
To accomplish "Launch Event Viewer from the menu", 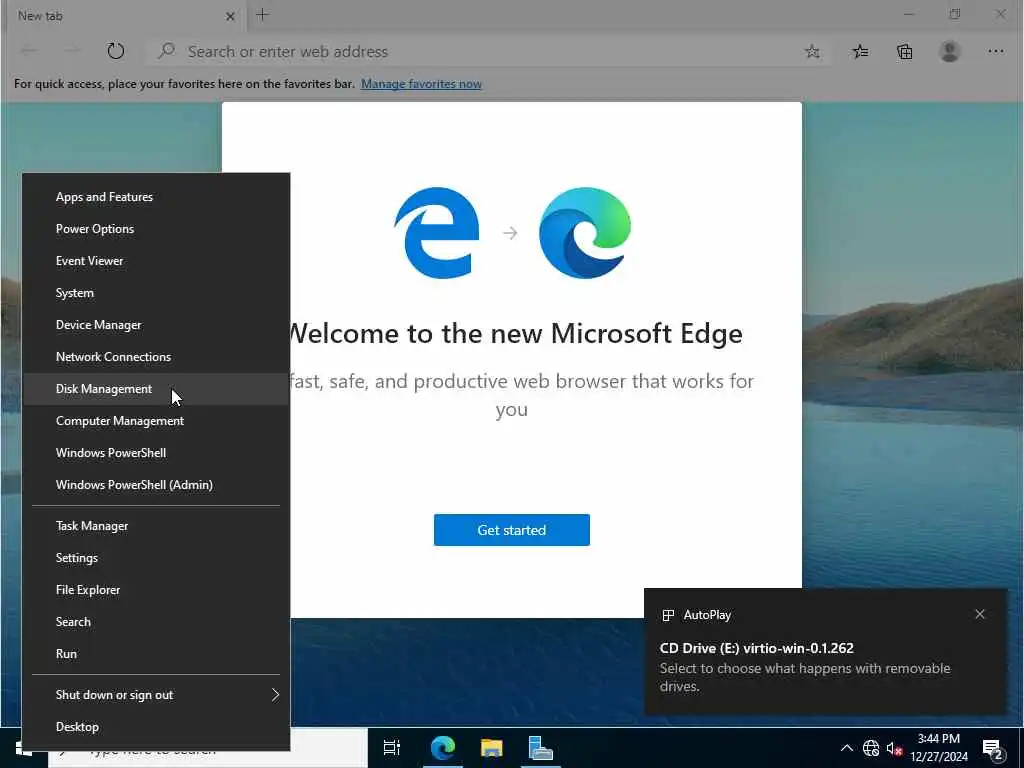I will [x=157, y=261].
